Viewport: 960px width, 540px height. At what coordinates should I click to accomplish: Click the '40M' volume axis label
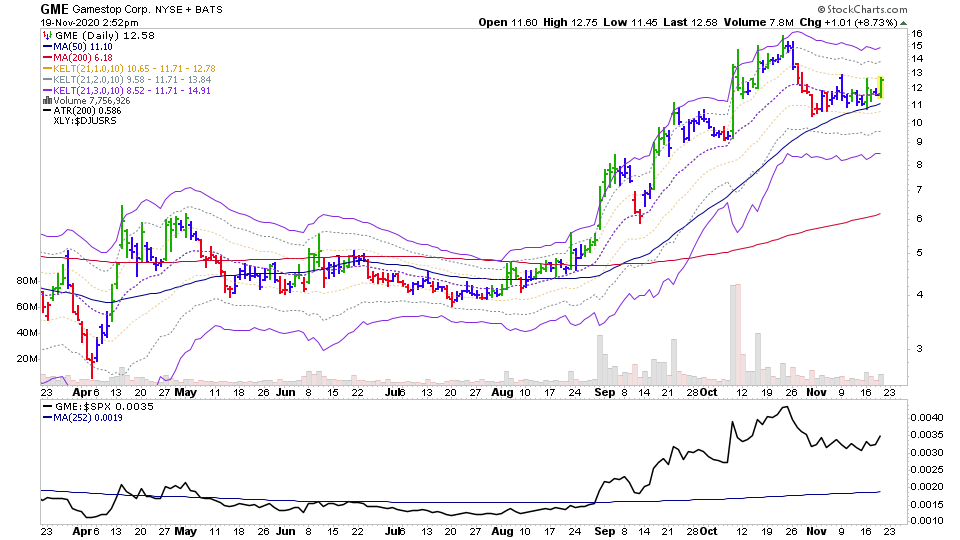(27, 332)
